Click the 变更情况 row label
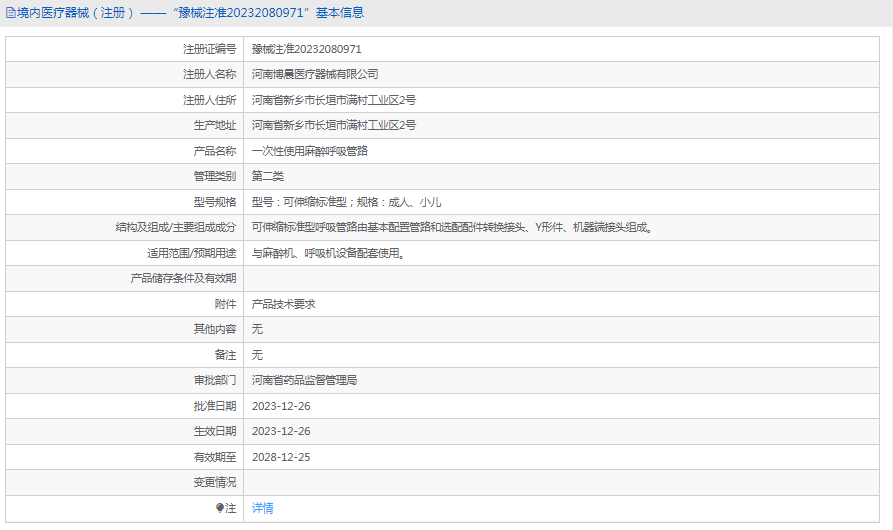 click(215, 482)
